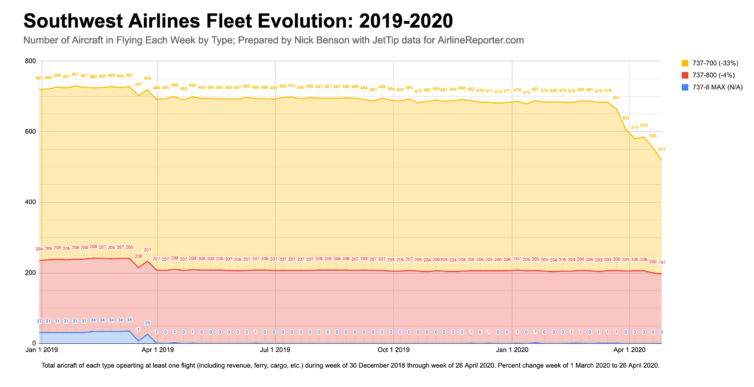Click the Apr 1 2020 axis label
754x387 pixels.
(x=630, y=350)
